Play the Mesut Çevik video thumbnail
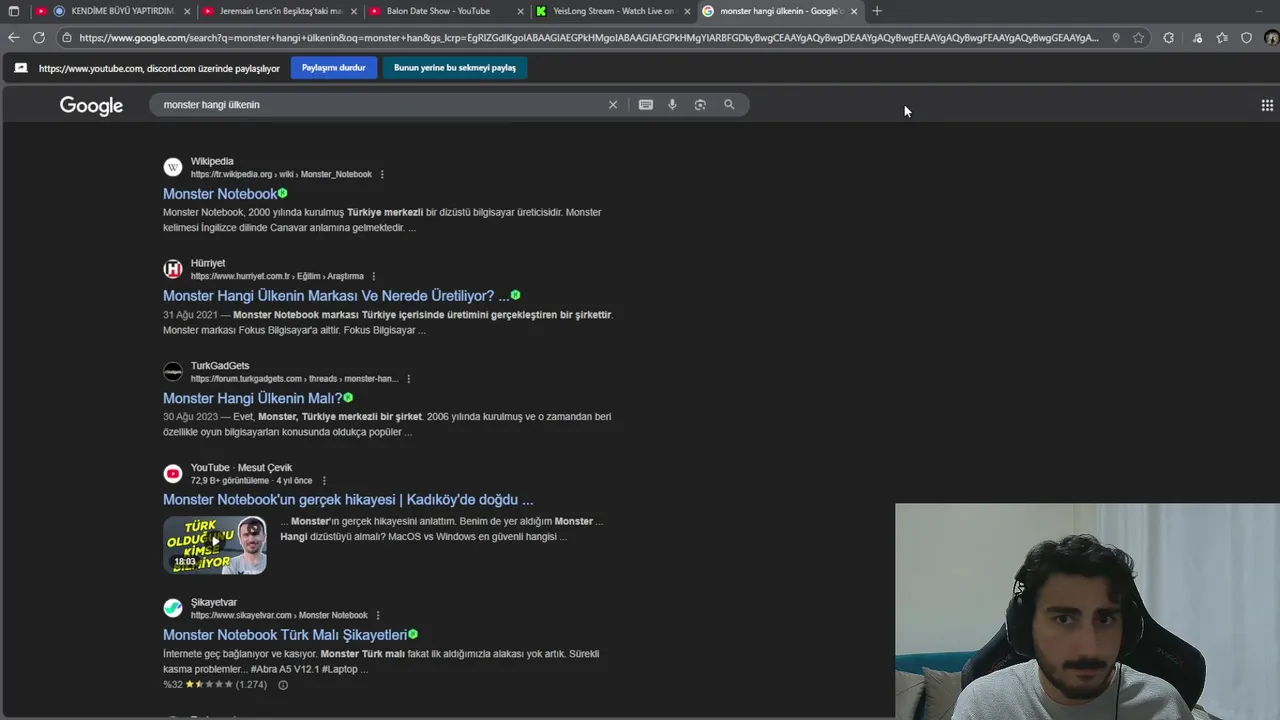Image resolution: width=1280 pixels, height=720 pixels. click(215, 545)
